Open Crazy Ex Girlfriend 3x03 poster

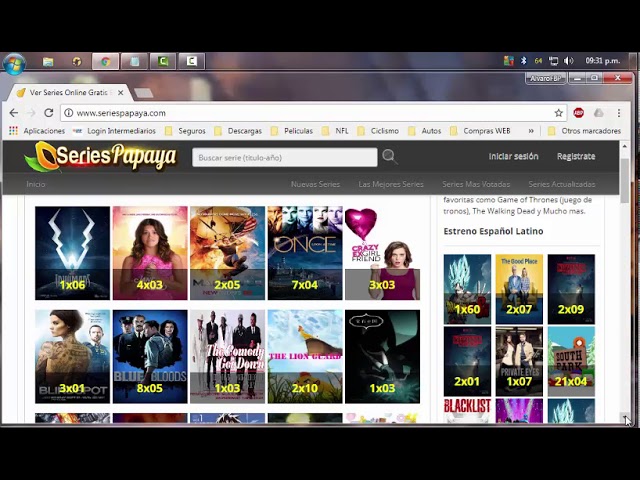pyautogui.click(x=382, y=253)
